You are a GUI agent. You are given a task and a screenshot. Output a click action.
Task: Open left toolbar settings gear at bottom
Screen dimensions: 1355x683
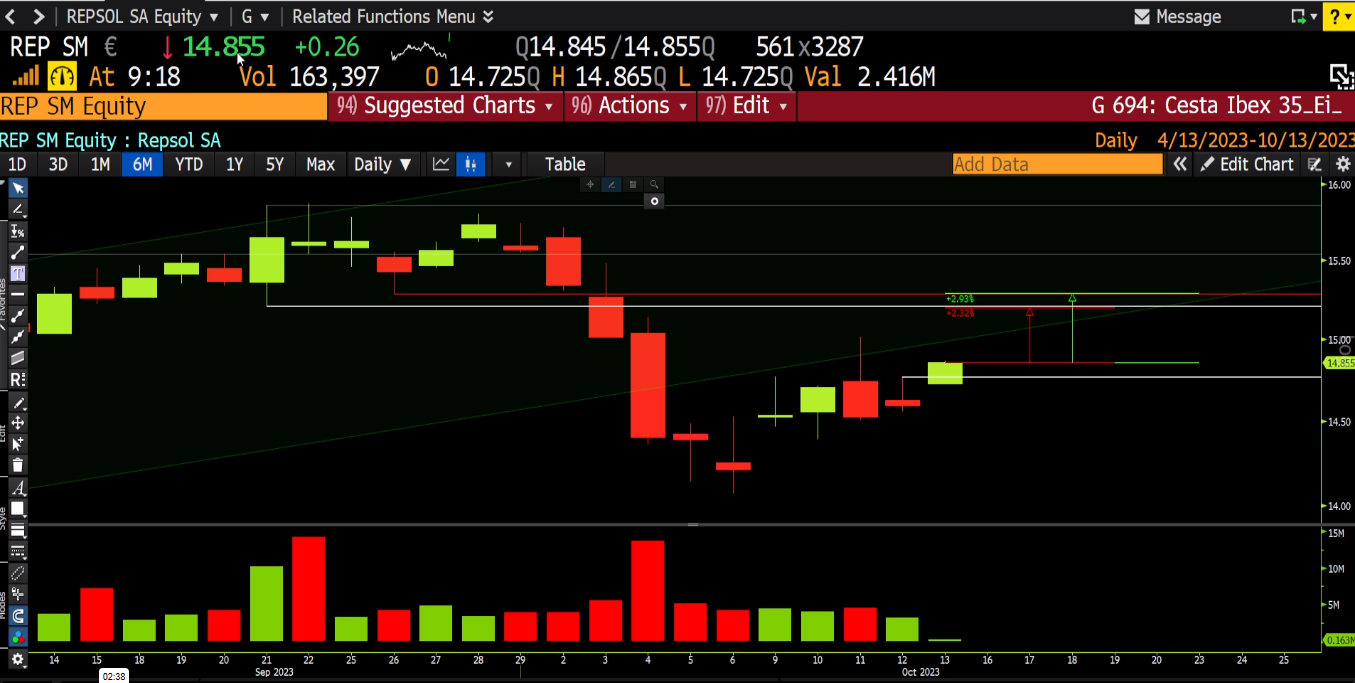click(x=18, y=659)
